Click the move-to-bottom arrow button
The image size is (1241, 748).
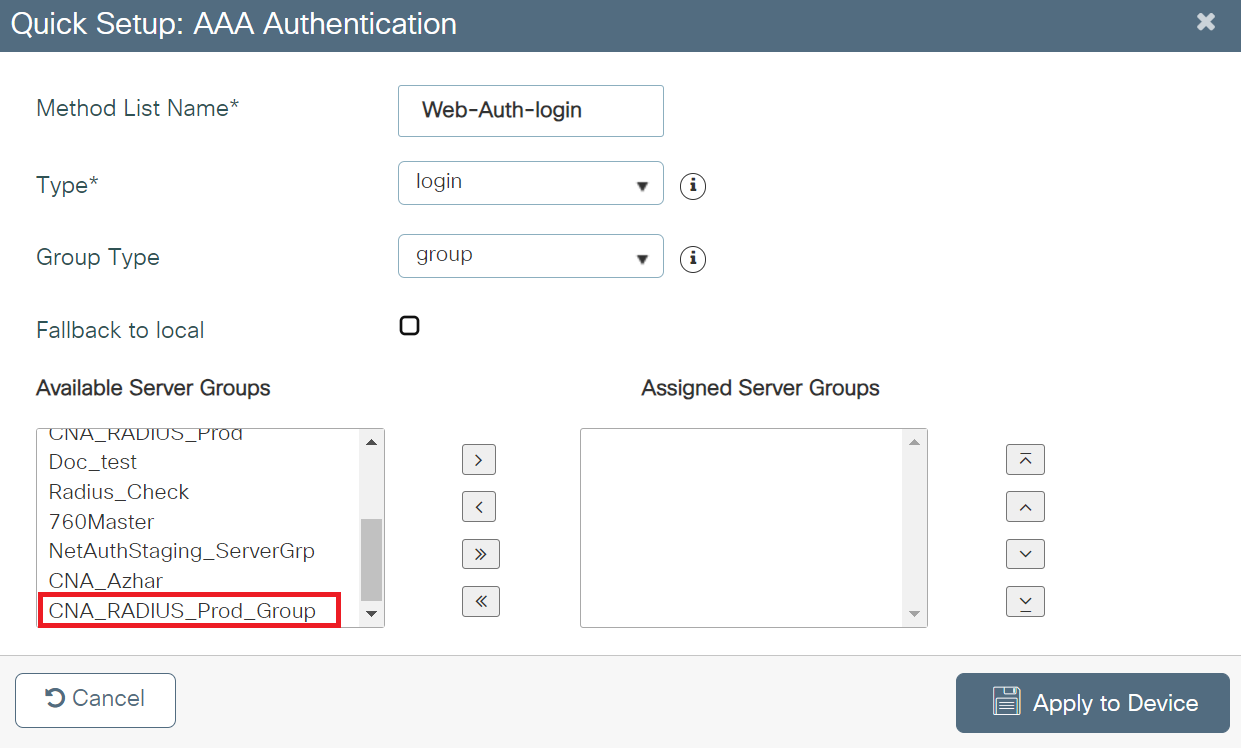(1024, 601)
